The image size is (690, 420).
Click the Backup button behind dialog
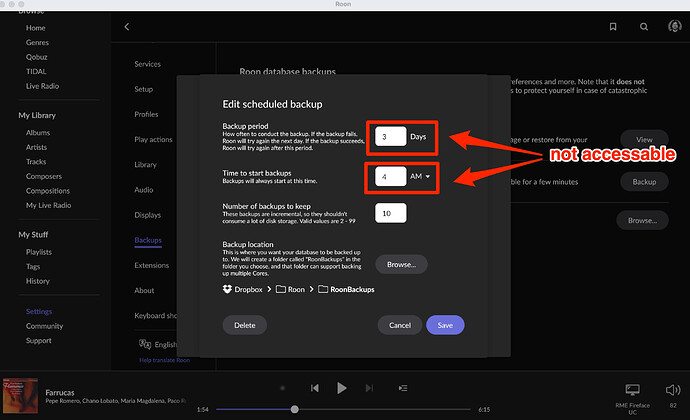pos(644,182)
